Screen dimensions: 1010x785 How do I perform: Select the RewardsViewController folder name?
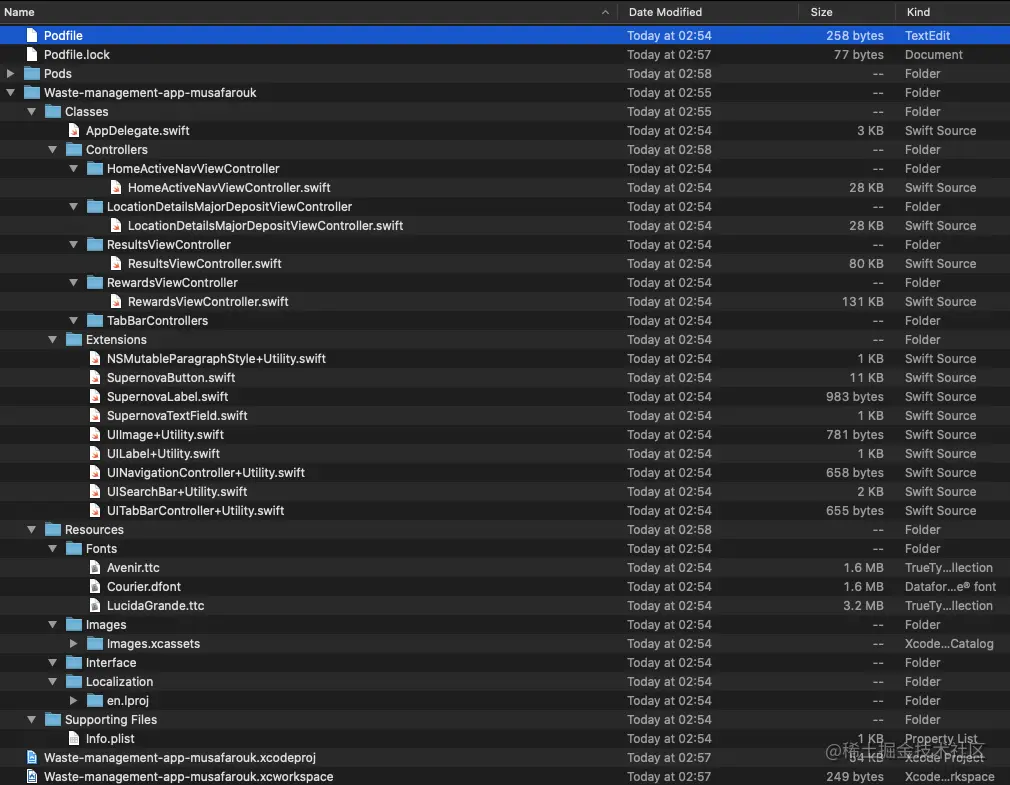[172, 283]
